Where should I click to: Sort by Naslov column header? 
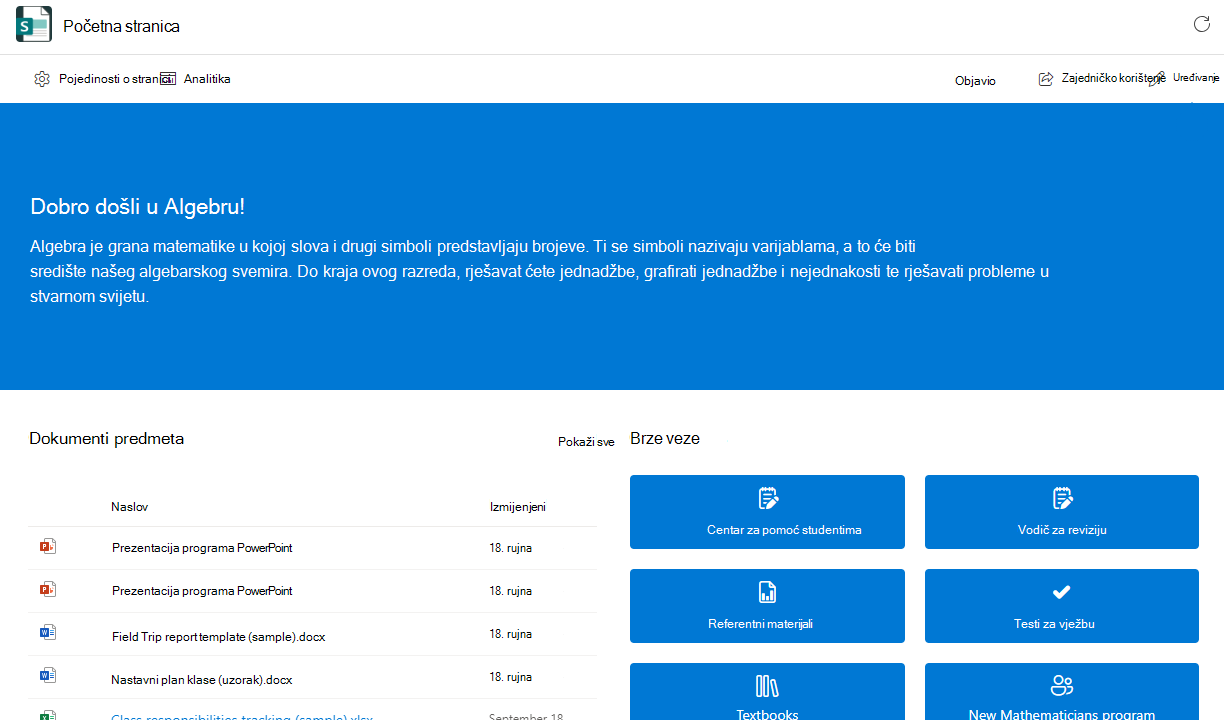click(129, 507)
